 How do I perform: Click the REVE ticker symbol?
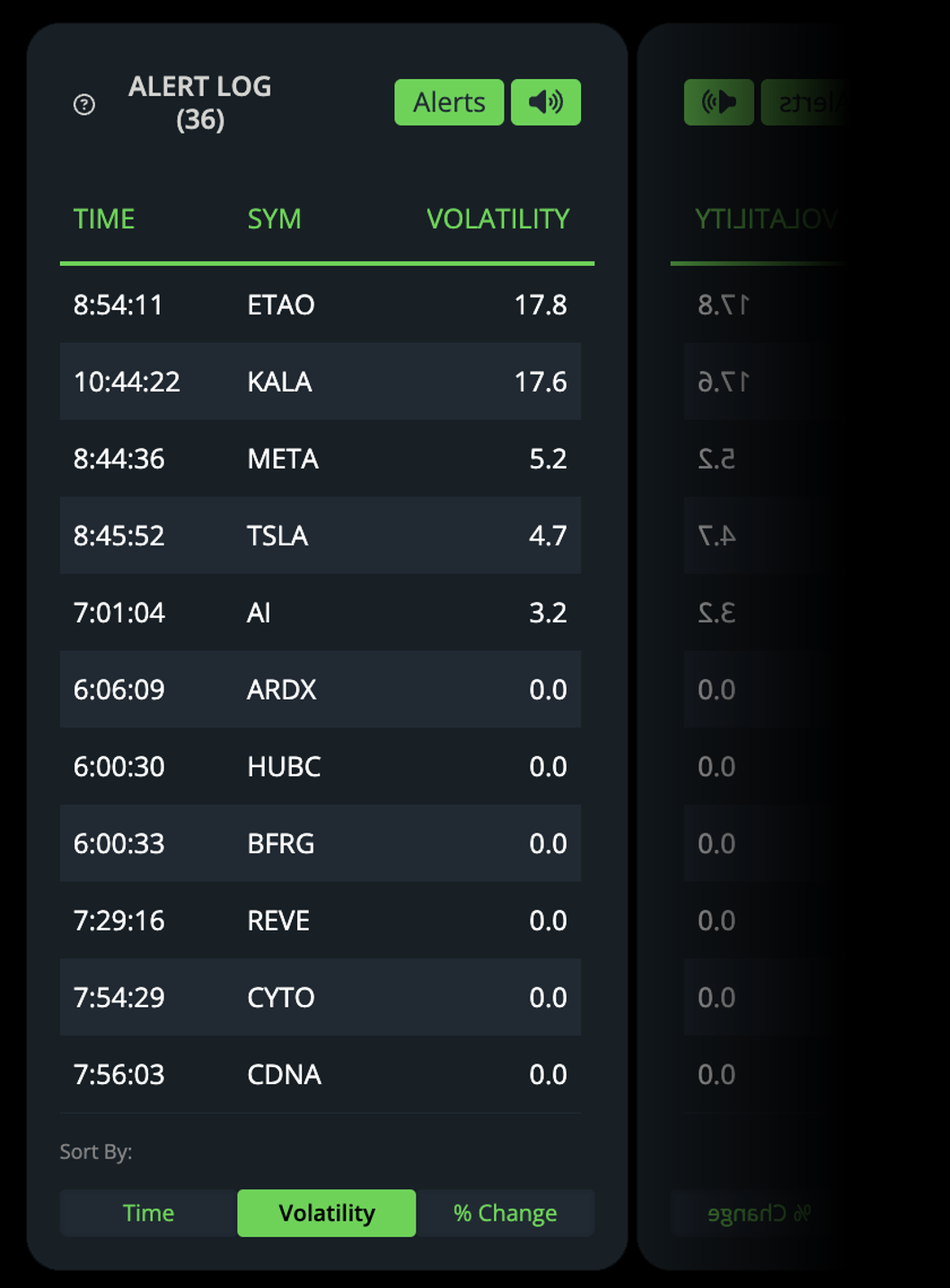(x=278, y=921)
